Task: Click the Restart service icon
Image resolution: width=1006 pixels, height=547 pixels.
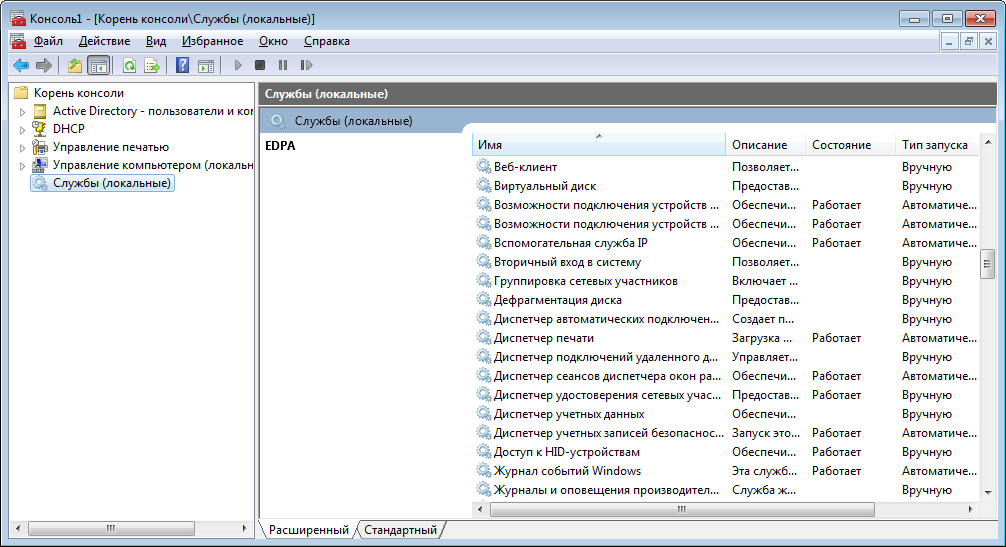Action: point(306,65)
